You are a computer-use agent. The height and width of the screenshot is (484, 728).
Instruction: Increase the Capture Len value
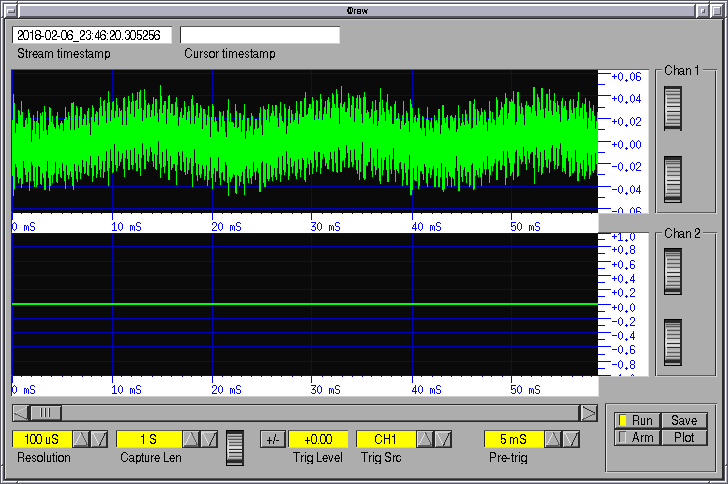click(x=193, y=439)
